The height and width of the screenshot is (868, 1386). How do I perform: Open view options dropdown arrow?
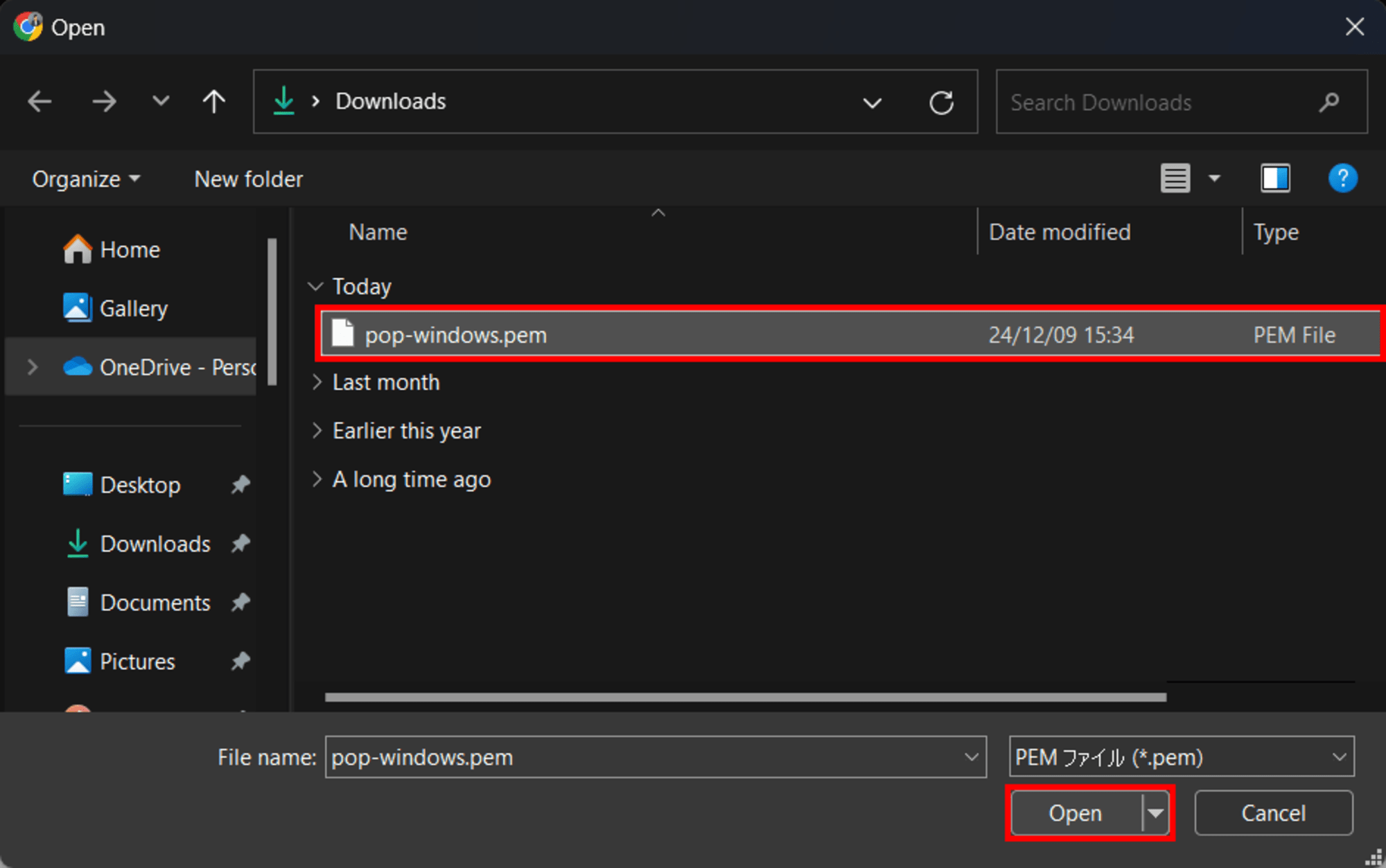[1214, 179]
